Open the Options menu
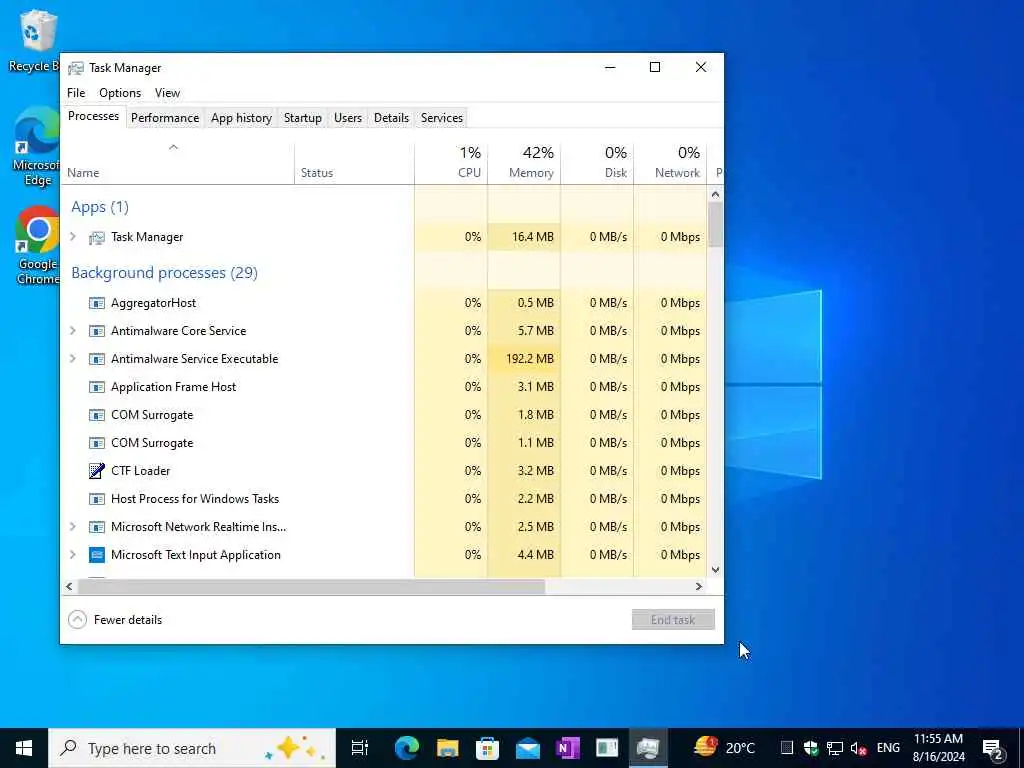 [120, 93]
